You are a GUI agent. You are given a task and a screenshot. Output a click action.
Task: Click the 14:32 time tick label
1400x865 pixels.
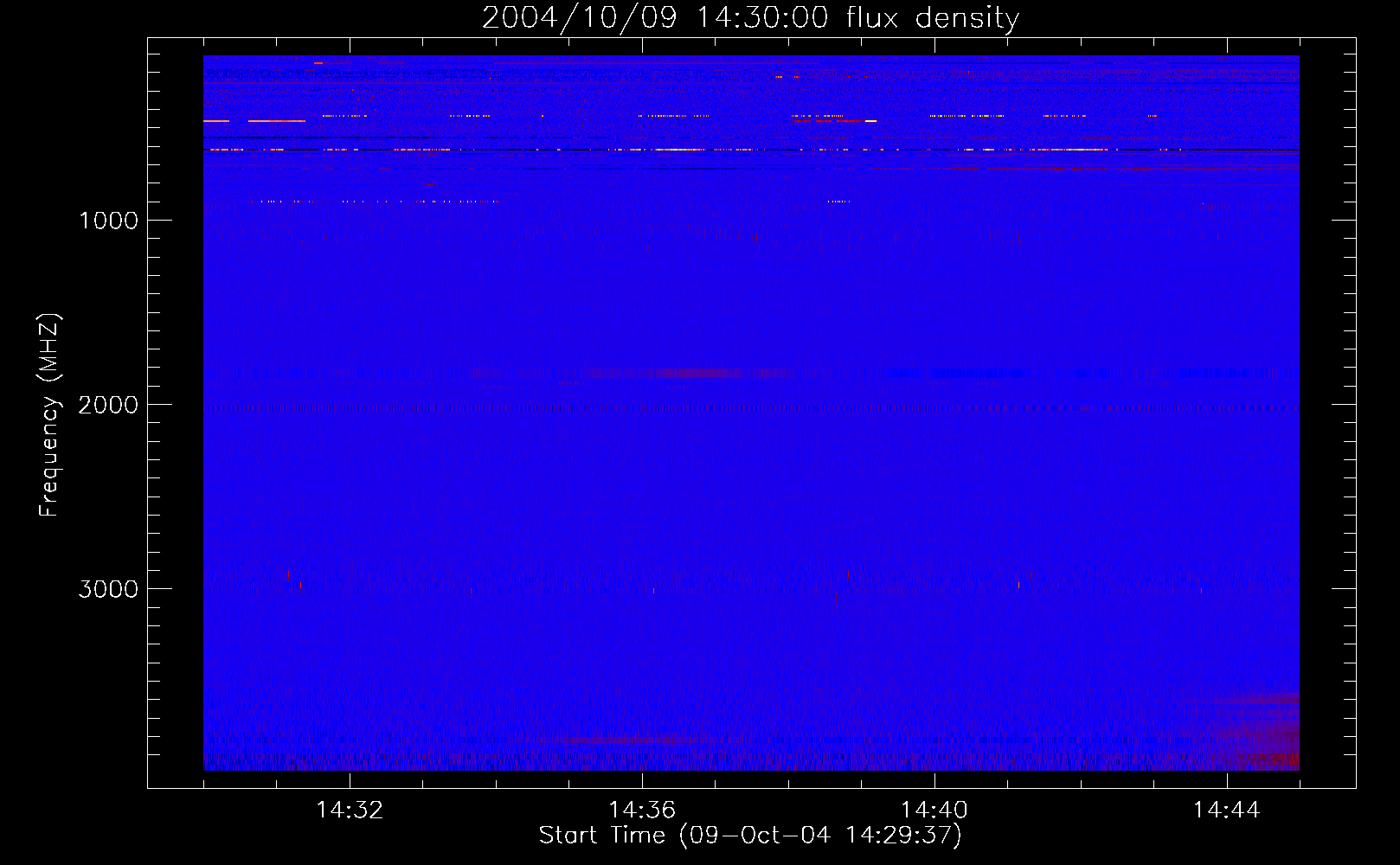350,811
